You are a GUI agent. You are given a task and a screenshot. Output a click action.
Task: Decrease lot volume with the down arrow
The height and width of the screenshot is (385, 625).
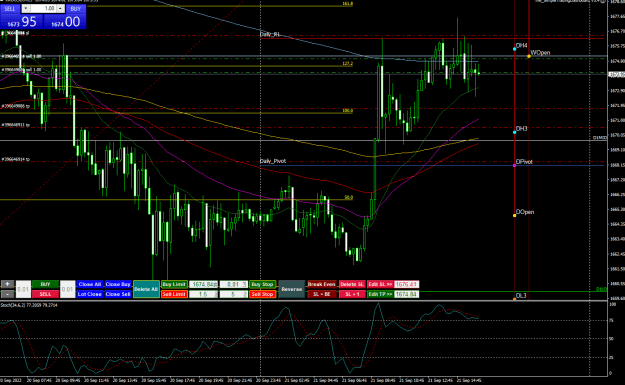point(26,8)
